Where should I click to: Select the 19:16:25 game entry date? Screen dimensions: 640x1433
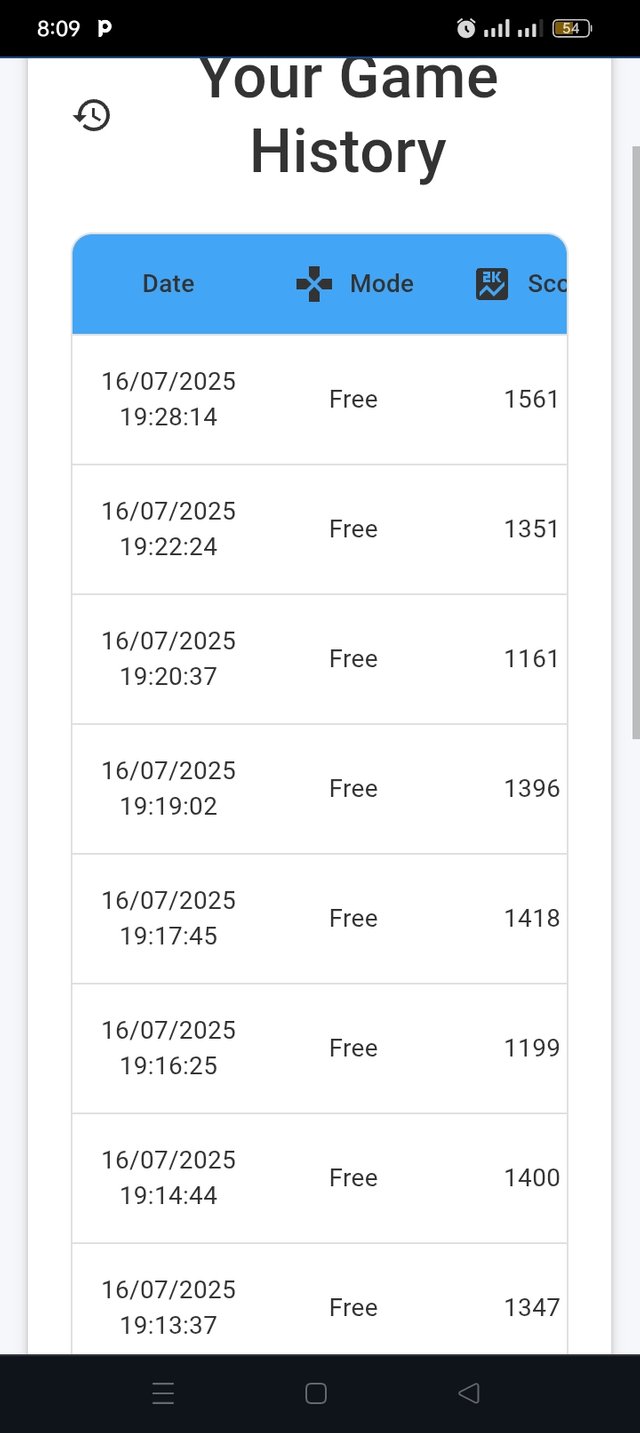click(168, 1048)
